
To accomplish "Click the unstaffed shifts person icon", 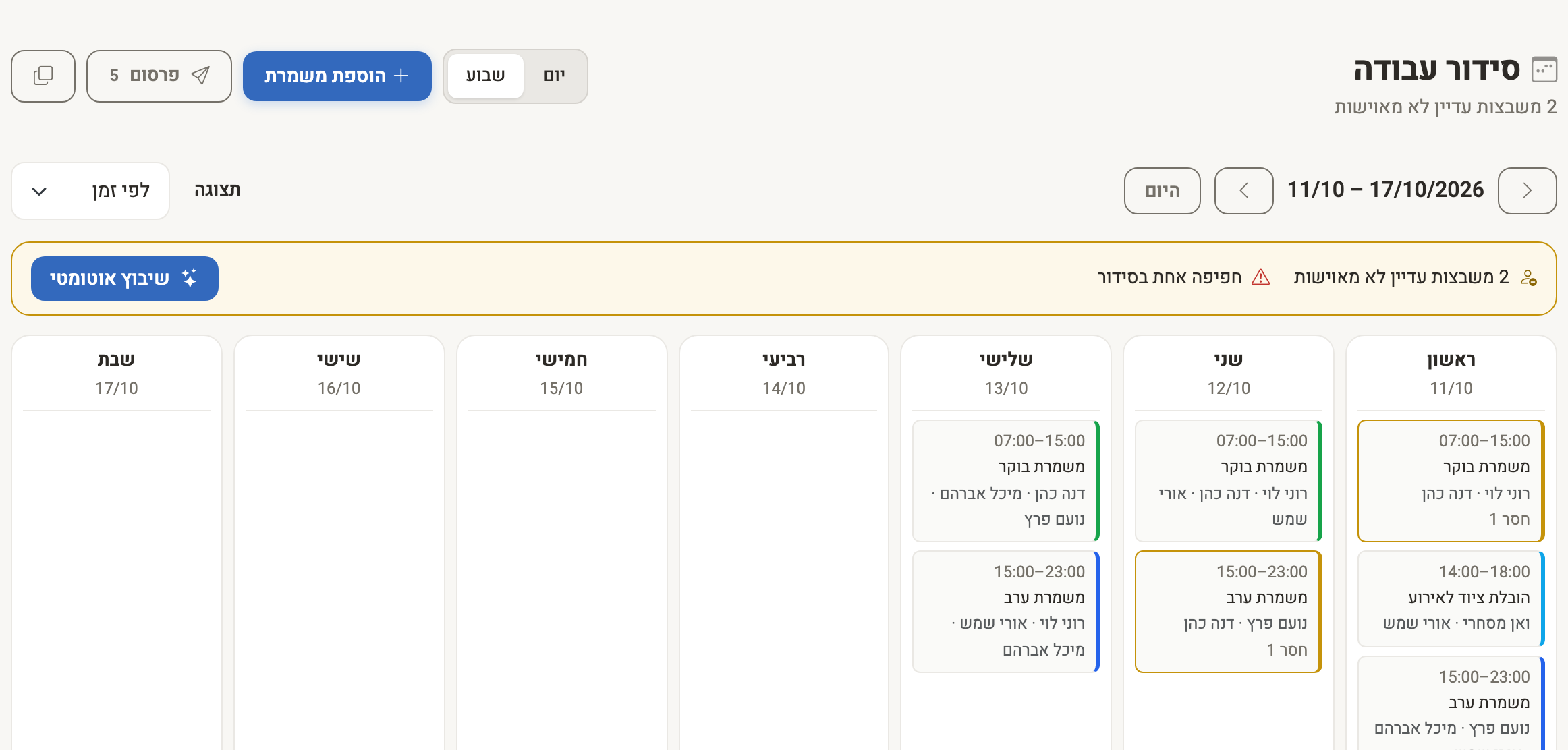I will coord(1528,277).
